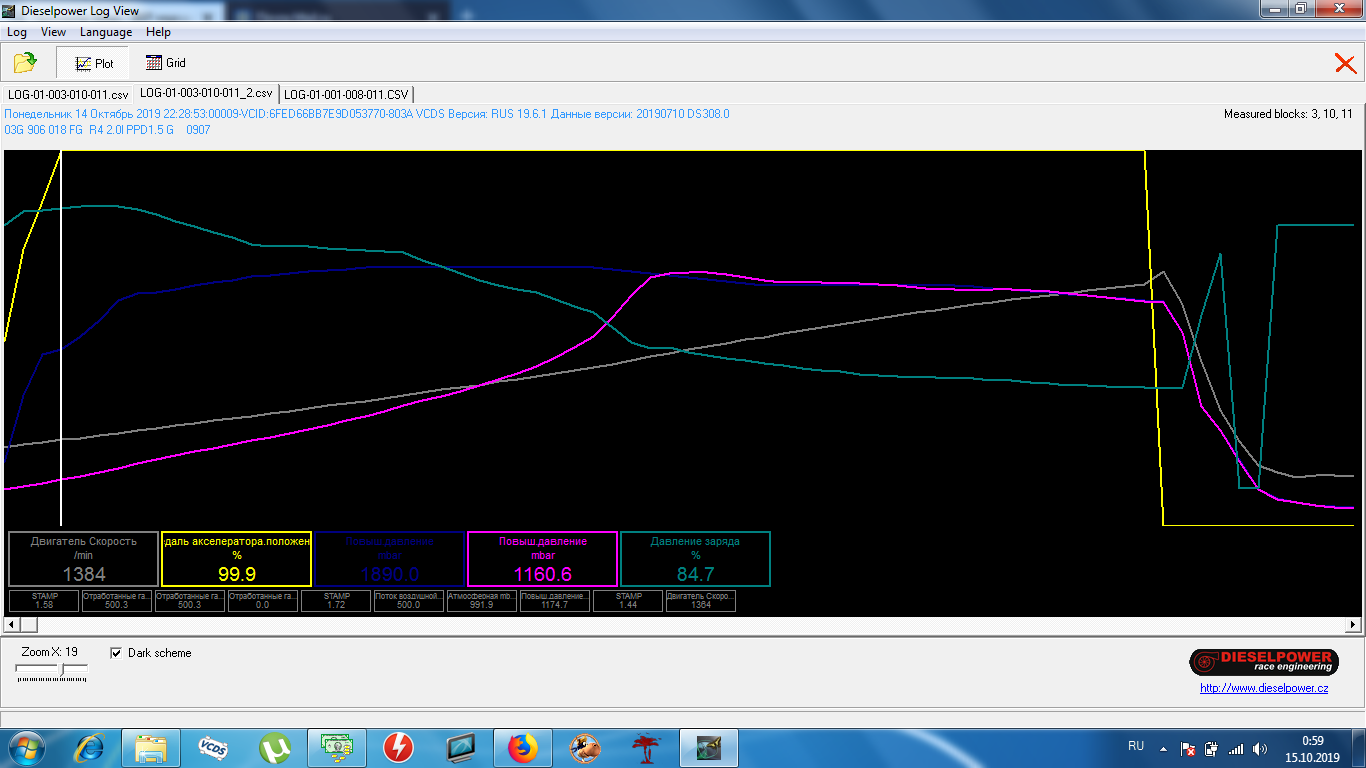
Task: Toggle the magenta boost pressure mbar channel
Action: pyautogui.click(x=542, y=559)
